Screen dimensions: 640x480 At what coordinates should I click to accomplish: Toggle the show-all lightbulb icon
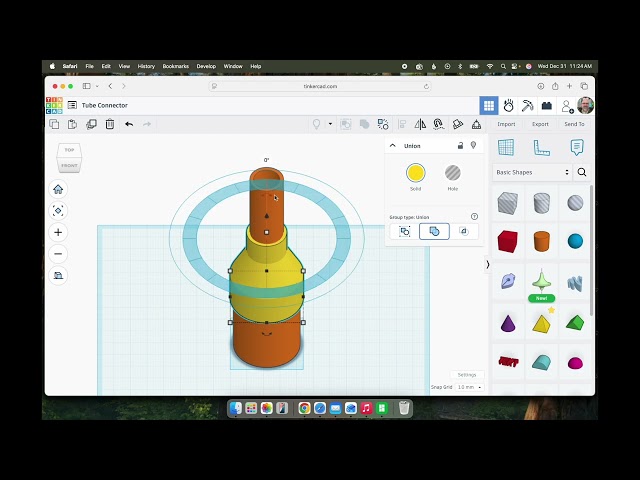click(316, 124)
